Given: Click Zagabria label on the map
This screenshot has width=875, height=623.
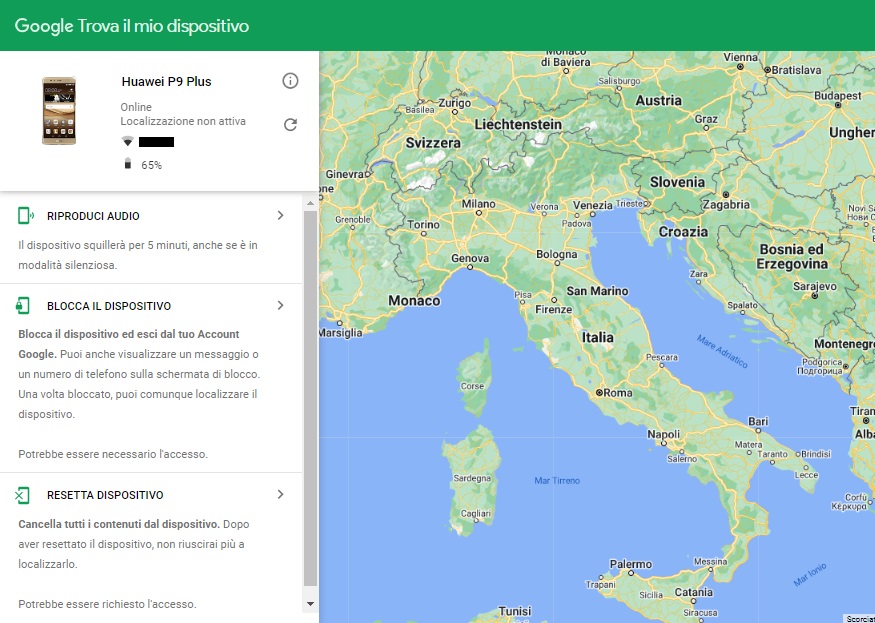Looking at the screenshot, I should 726,205.
